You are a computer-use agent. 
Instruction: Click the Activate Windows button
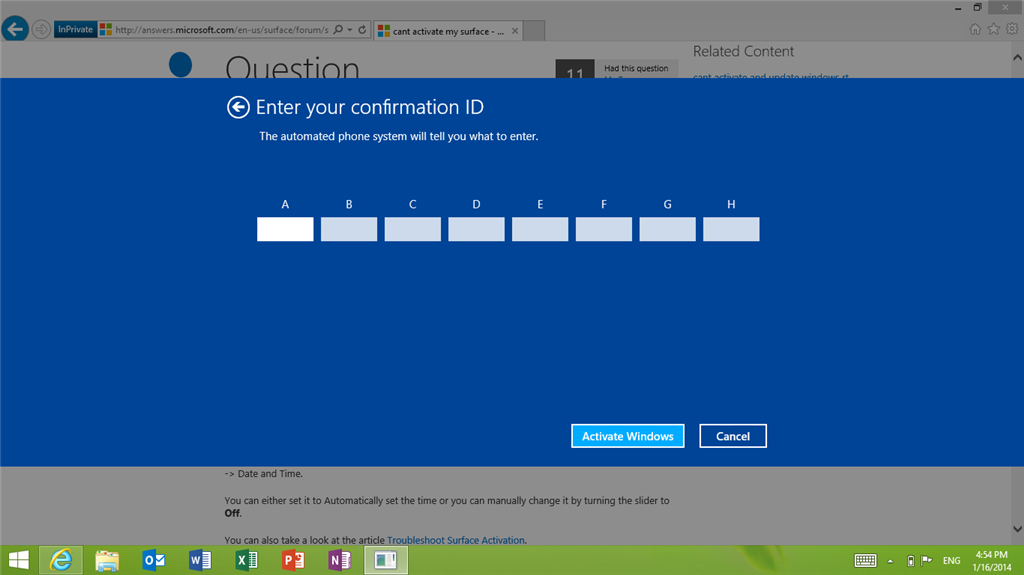(x=628, y=436)
